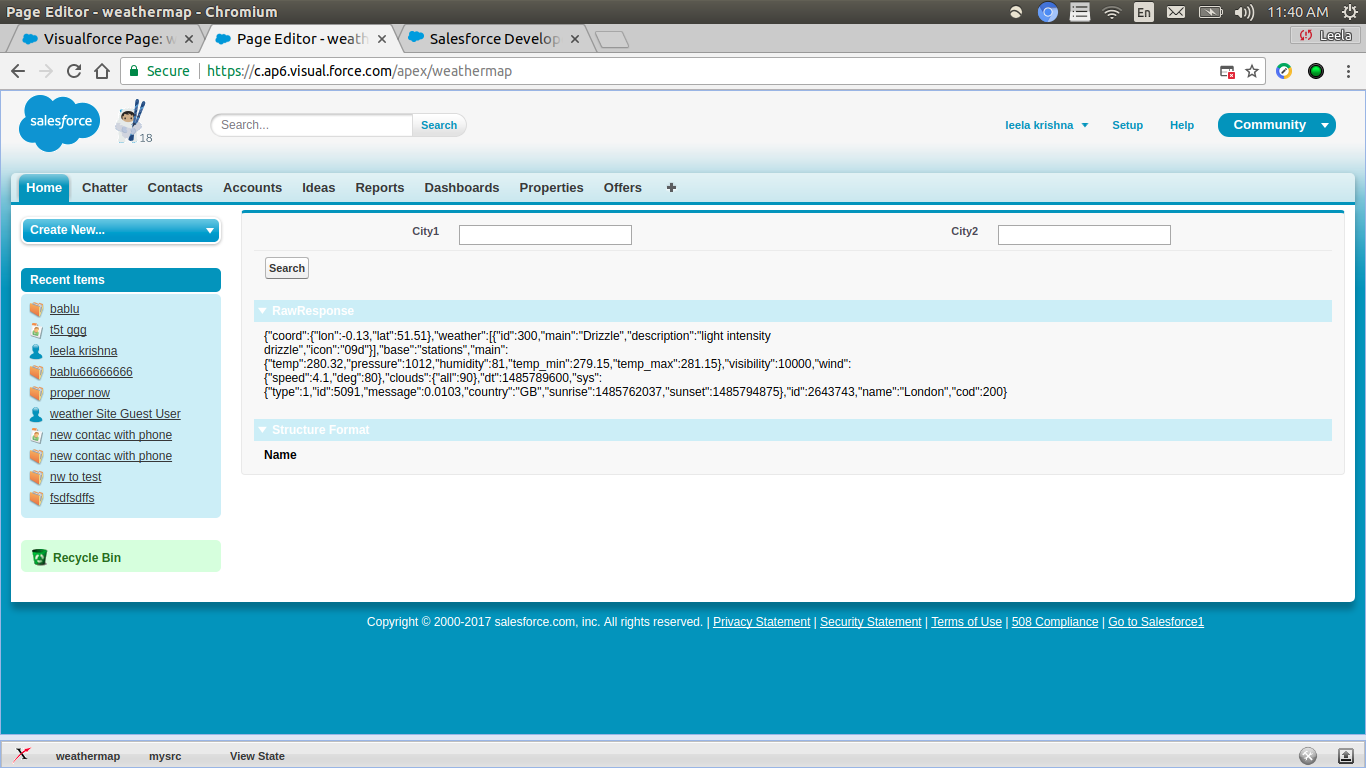Image resolution: width=1366 pixels, height=768 pixels.
Task: Open the Wi-Fi network indicator
Action: click(1112, 12)
